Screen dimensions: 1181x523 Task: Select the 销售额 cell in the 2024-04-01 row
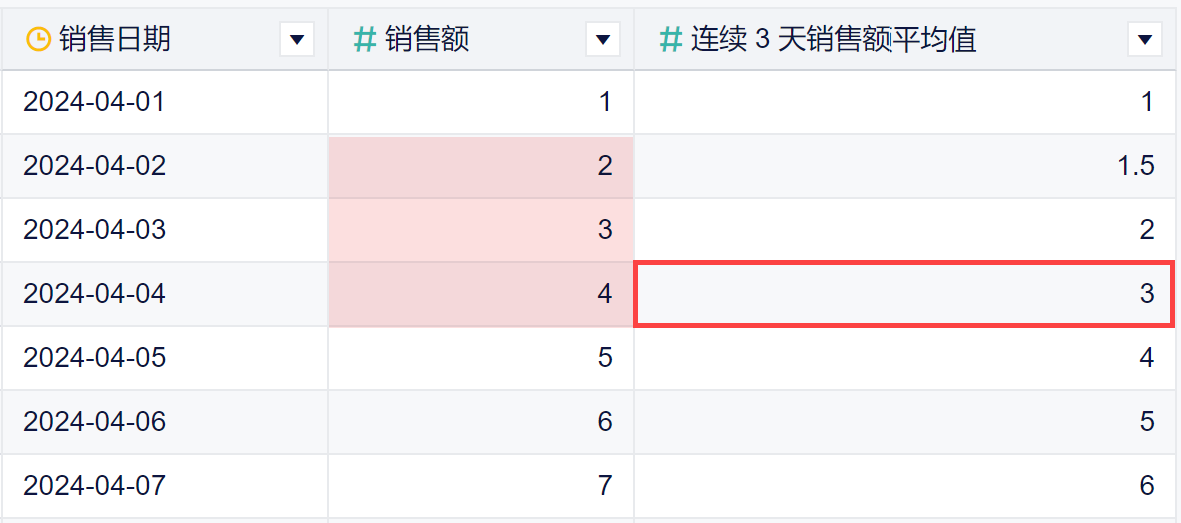coord(481,102)
